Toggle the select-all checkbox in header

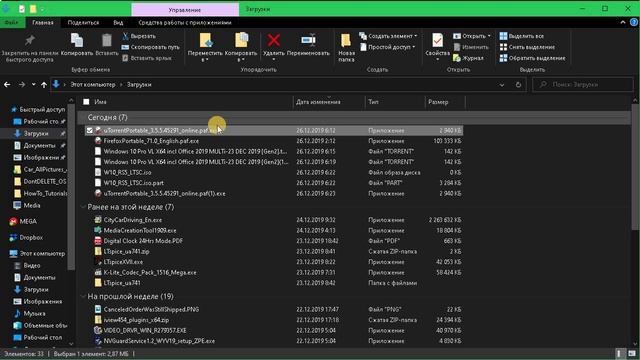(x=86, y=102)
